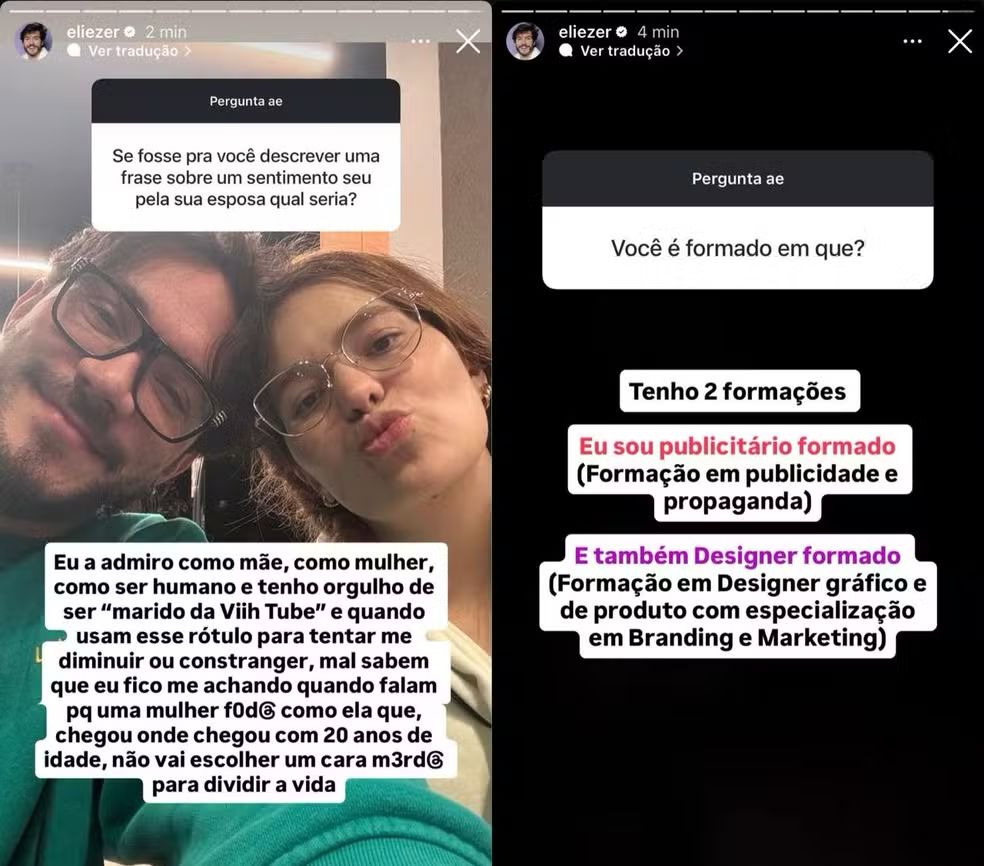Viewport: 984px width, 866px height.
Task: Expand 'Ver tradução' chevron on right story
Action: point(680,51)
